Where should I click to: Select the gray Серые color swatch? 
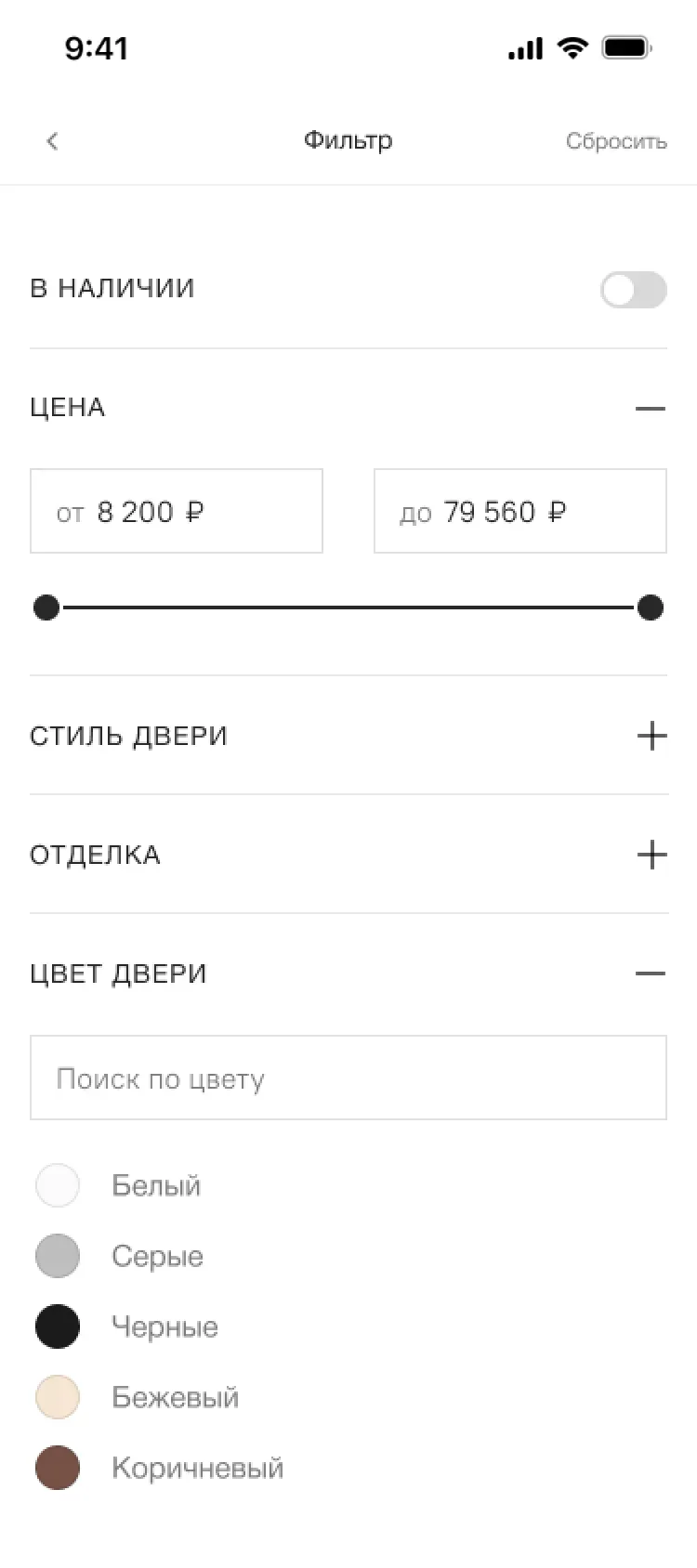click(x=58, y=1256)
